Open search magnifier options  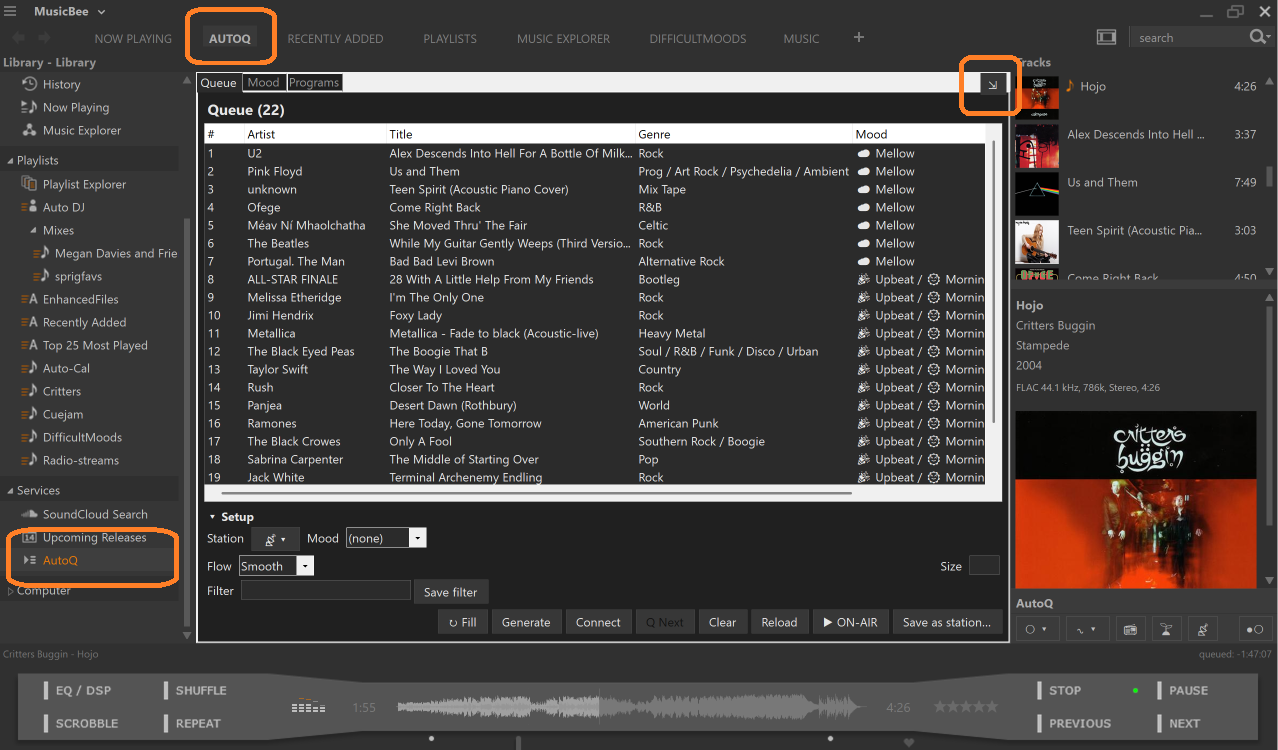[1259, 37]
